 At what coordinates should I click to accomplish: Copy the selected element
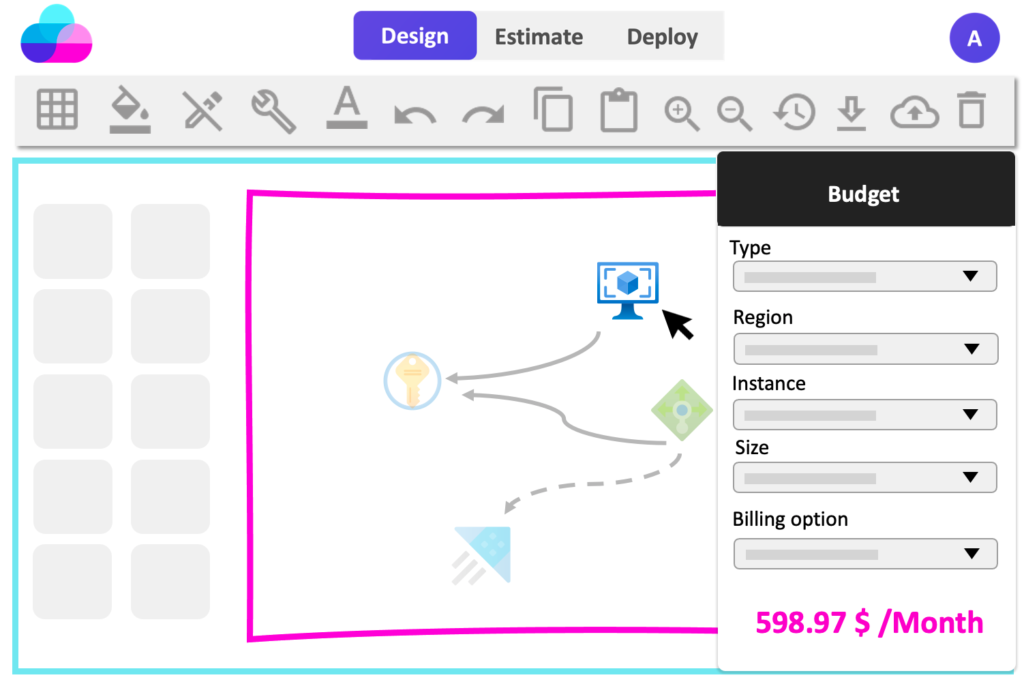point(553,109)
